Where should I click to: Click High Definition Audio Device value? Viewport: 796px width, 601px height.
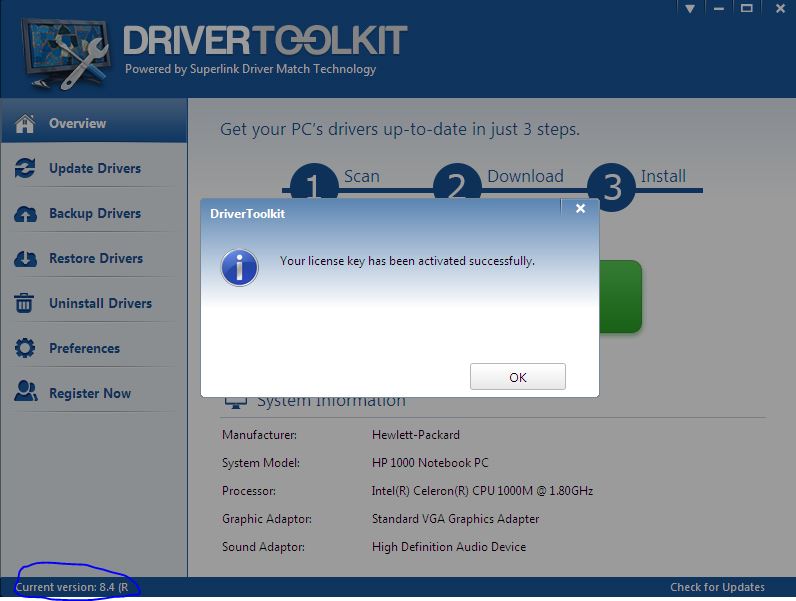click(x=449, y=546)
